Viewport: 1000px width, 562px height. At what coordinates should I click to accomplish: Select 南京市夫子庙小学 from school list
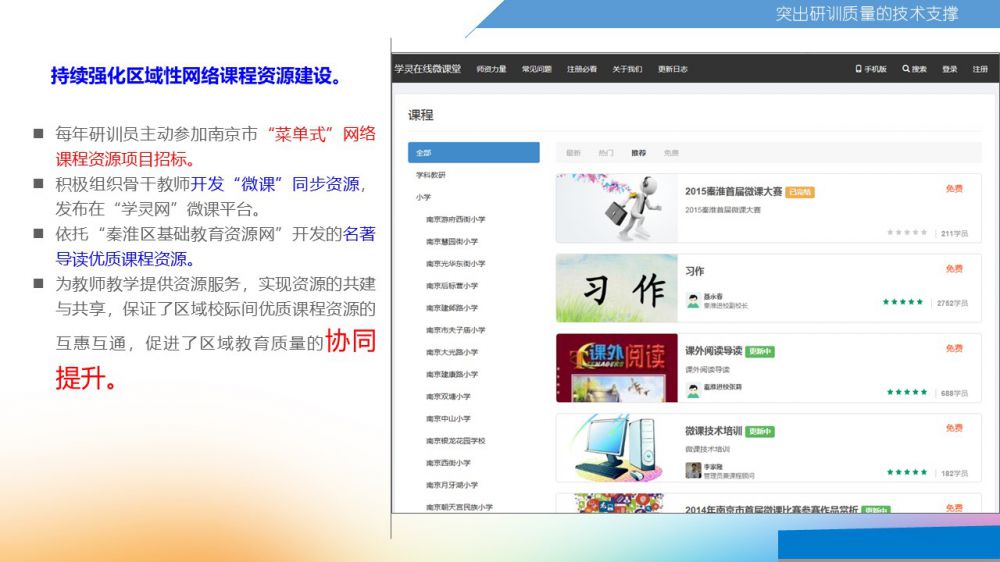456,330
